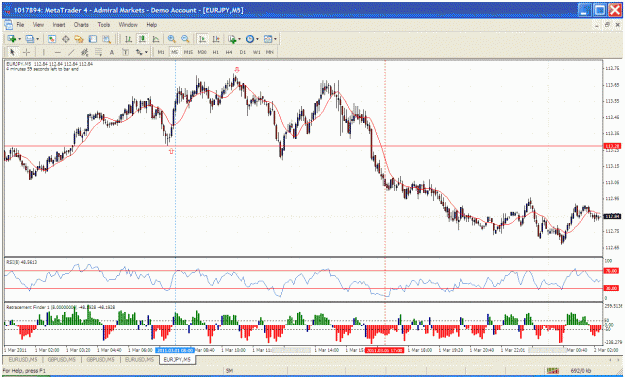Switch chart to Bar Chart mode
625x377 pixels.
[x=128, y=39]
